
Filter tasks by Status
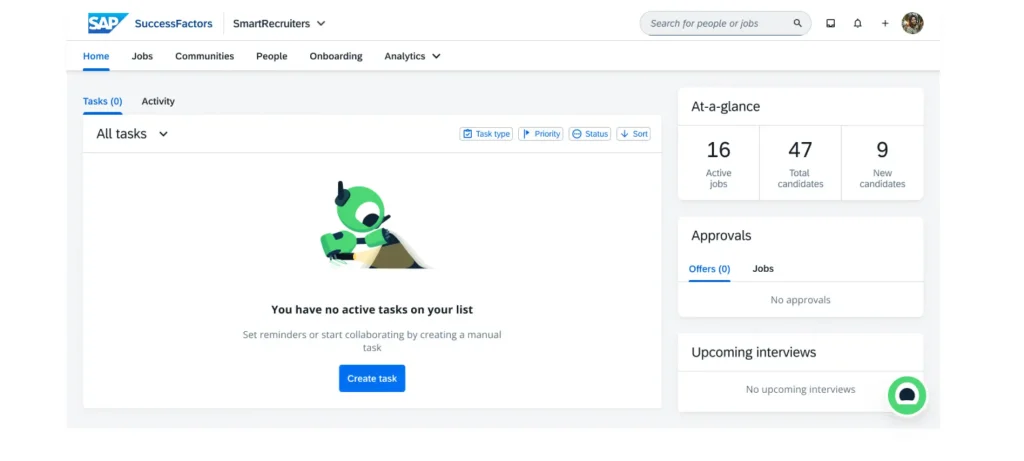pyautogui.click(x=590, y=134)
